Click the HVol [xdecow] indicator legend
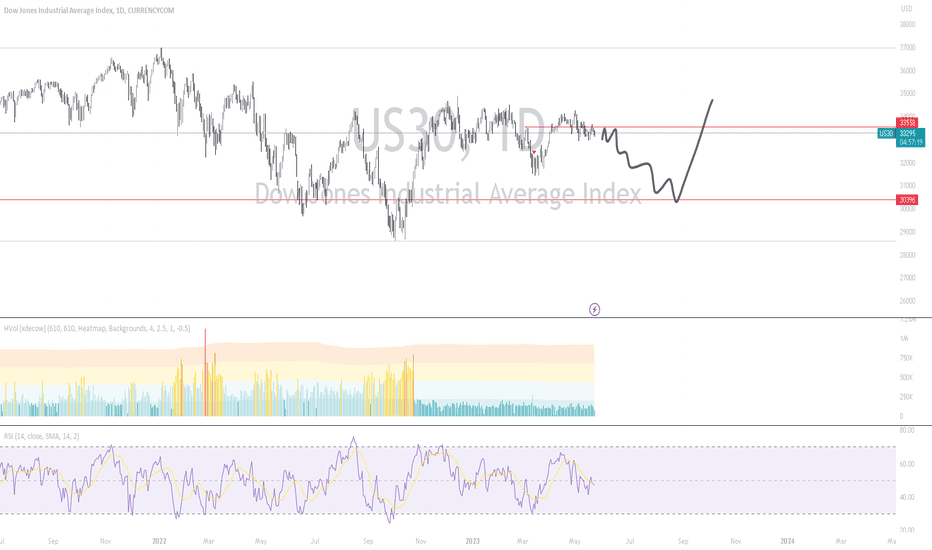This screenshot has width=932, height=550. (97, 328)
